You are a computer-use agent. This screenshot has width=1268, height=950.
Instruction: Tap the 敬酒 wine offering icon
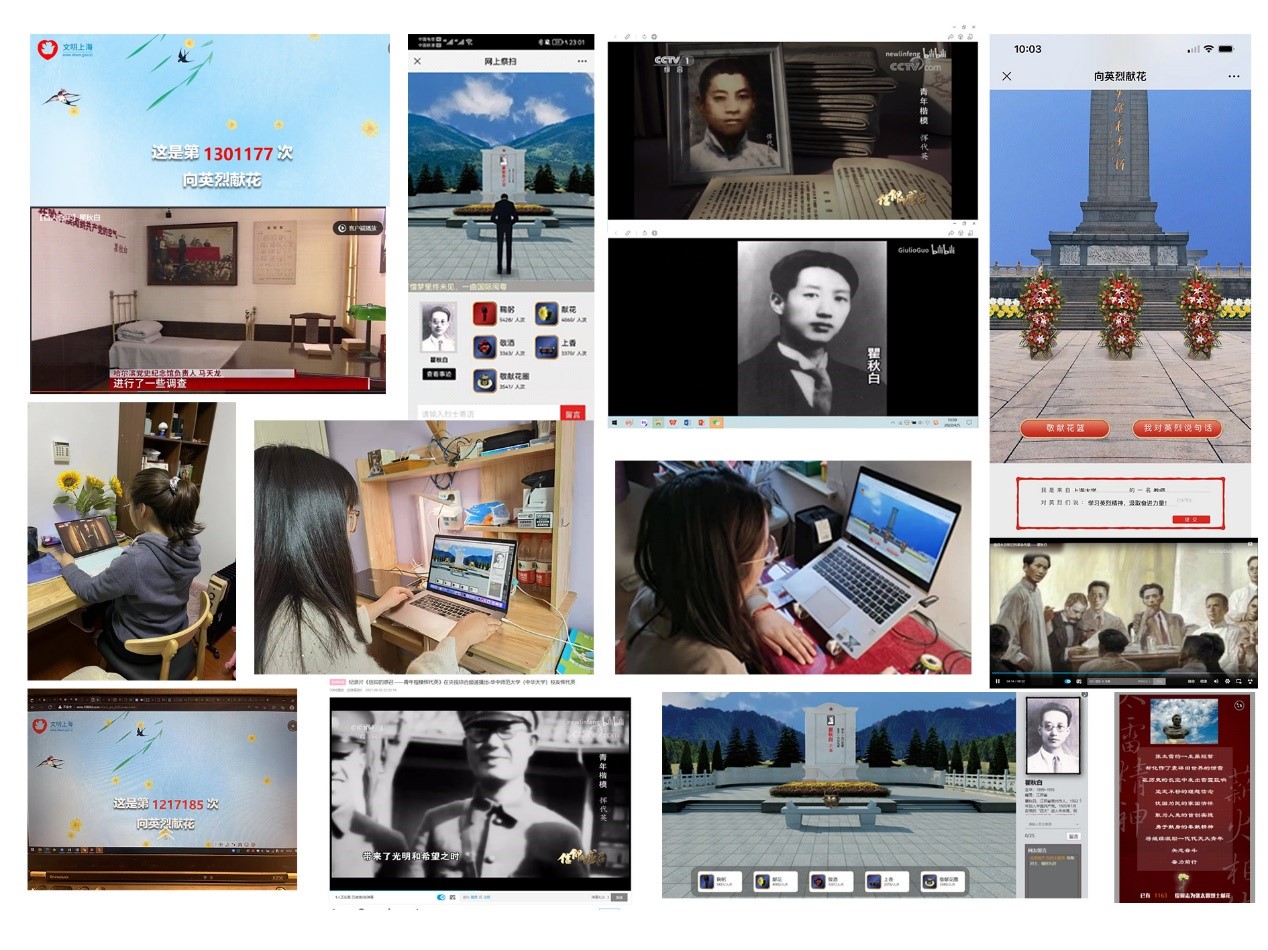coord(485,347)
